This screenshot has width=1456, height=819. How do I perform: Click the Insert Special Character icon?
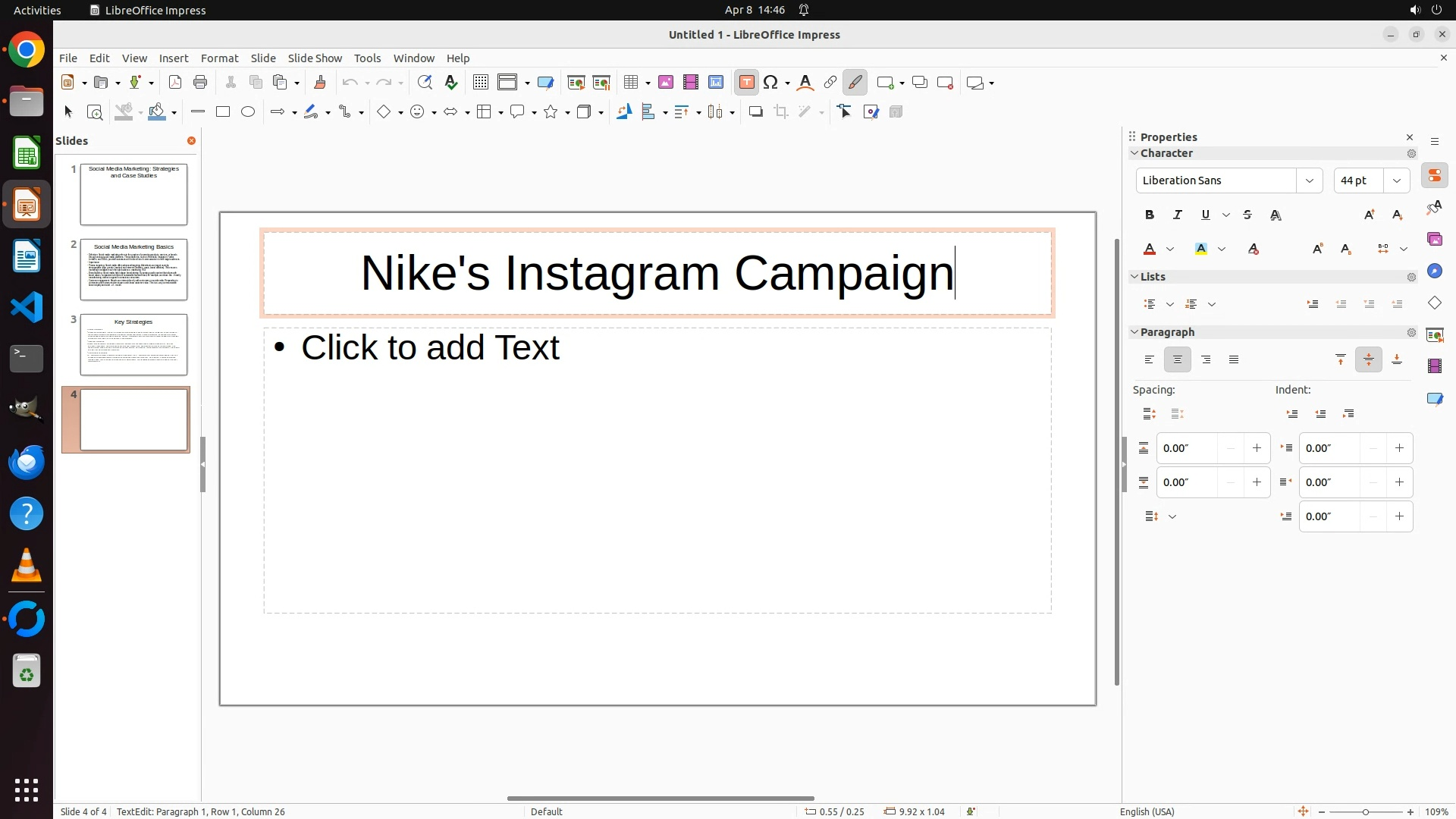point(770,83)
